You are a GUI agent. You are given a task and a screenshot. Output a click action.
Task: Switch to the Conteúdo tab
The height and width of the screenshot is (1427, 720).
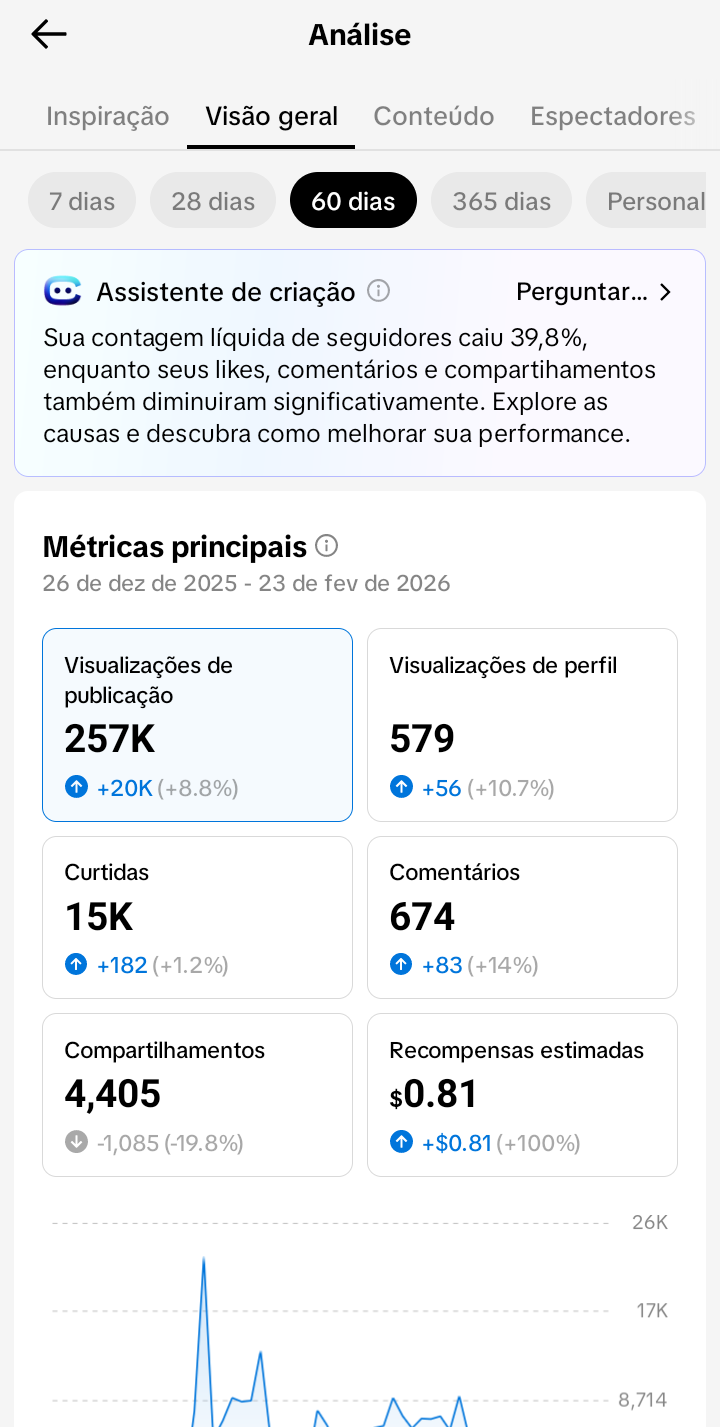click(434, 116)
